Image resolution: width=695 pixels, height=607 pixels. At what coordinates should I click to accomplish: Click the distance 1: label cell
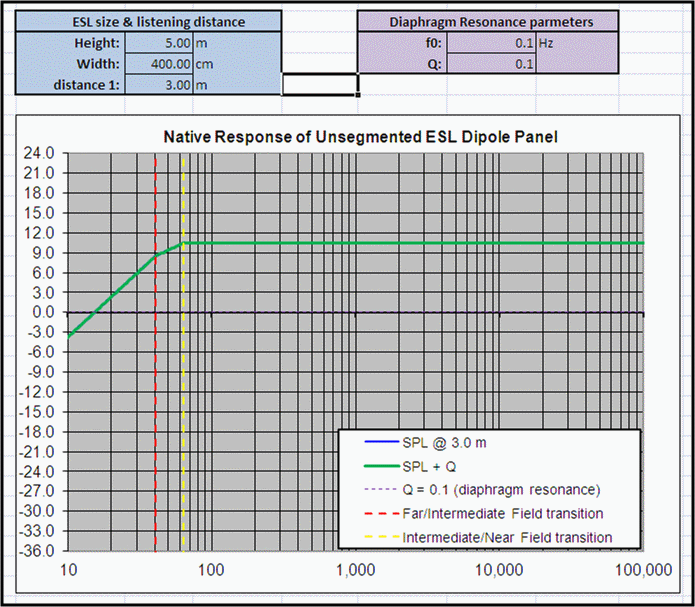pos(70,85)
